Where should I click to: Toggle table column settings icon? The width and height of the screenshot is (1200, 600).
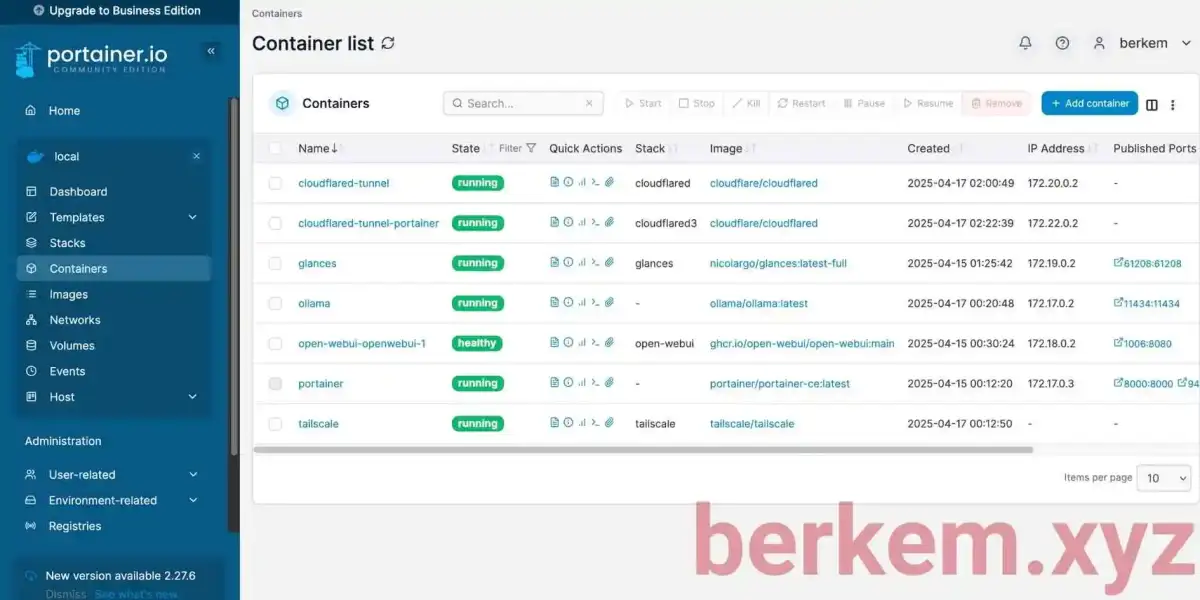tap(1152, 104)
